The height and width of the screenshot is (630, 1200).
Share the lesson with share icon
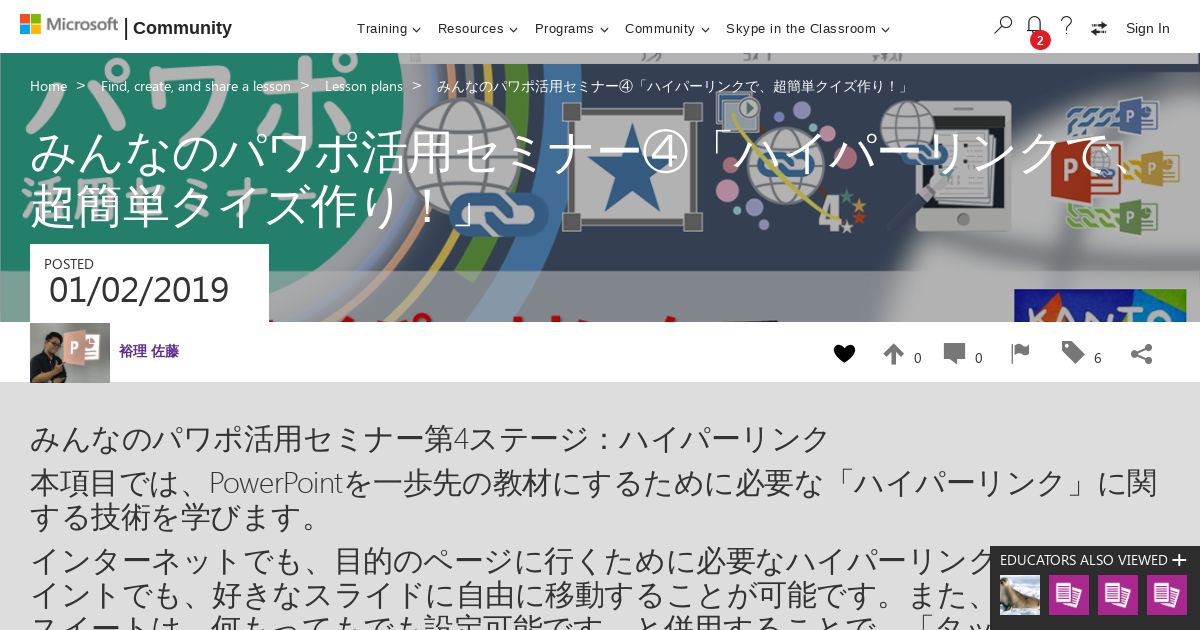point(1141,353)
